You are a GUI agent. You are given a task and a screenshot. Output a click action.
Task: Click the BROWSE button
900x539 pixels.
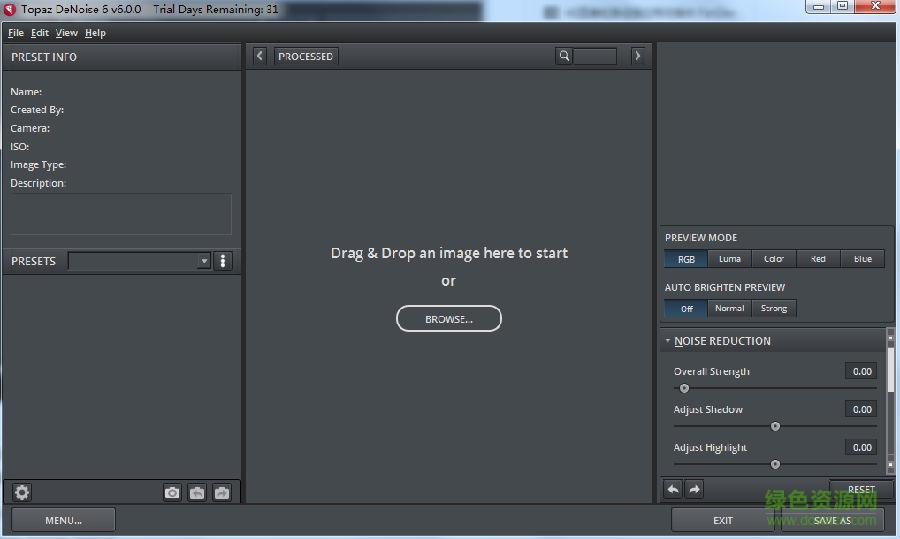pyautogui.click(x=449, y=319)
